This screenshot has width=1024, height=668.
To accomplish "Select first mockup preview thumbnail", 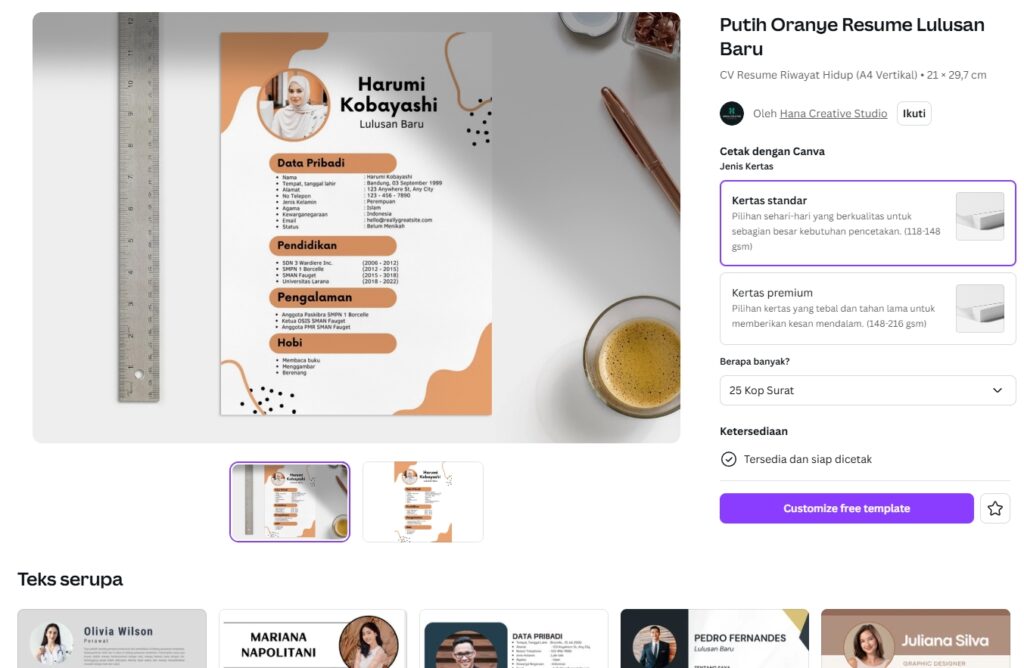I will (289, 501).
